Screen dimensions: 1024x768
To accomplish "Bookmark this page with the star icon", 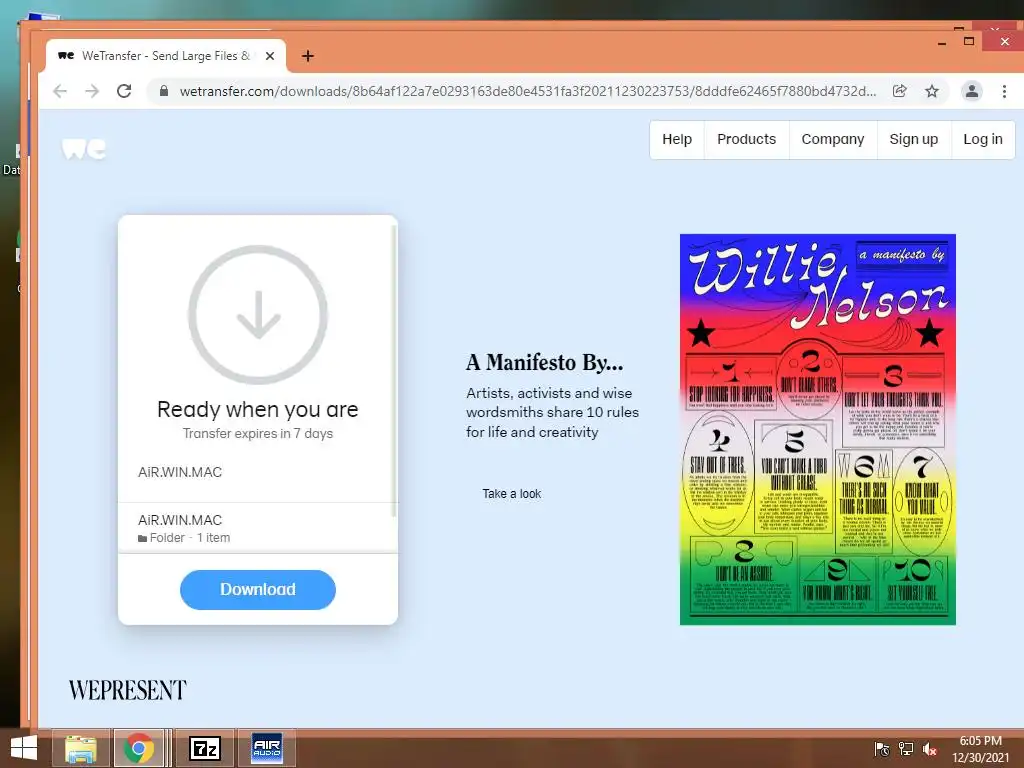I will [x=932, y=91].
